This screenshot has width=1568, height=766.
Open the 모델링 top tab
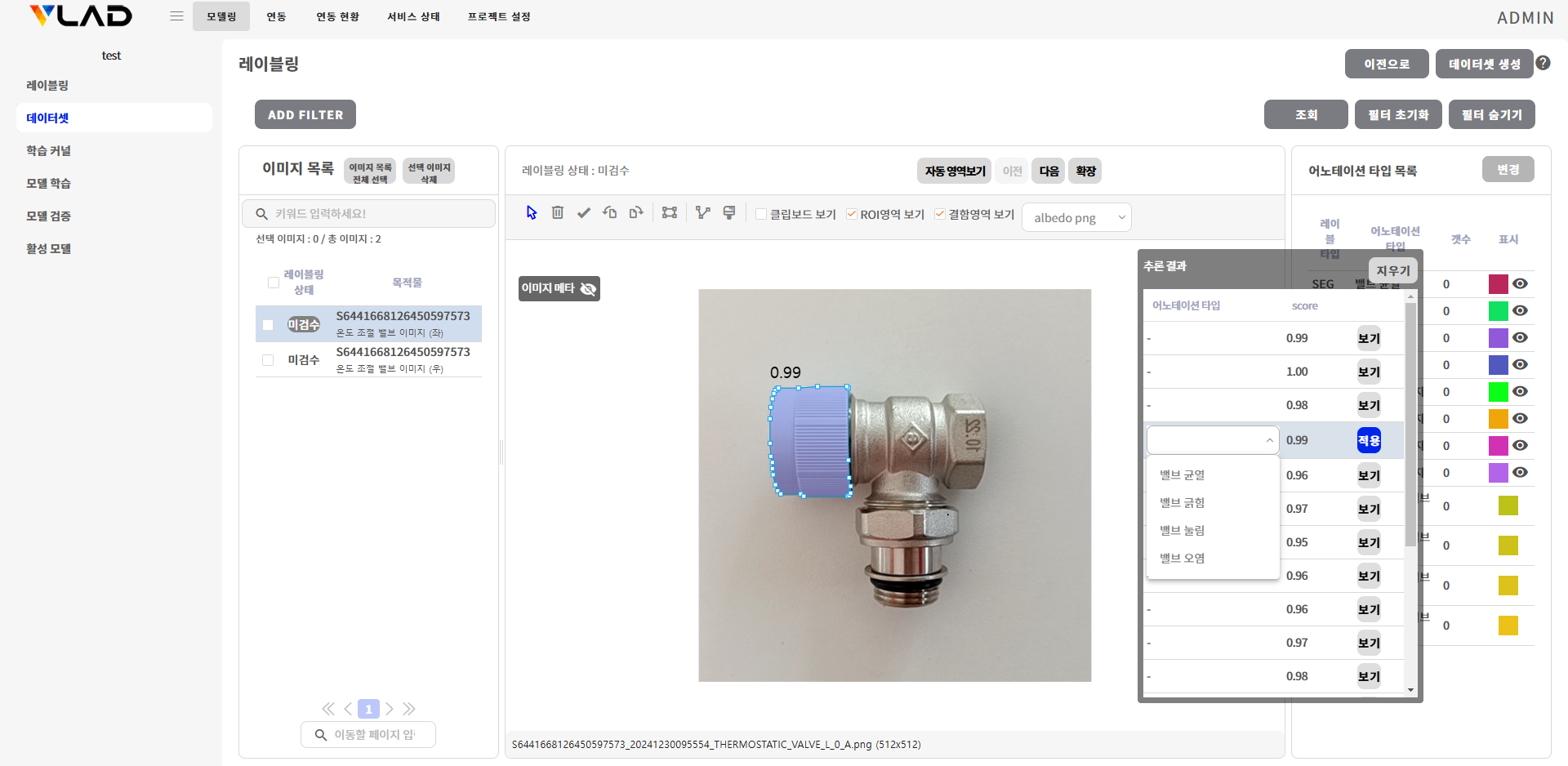(x=221, y=16)
